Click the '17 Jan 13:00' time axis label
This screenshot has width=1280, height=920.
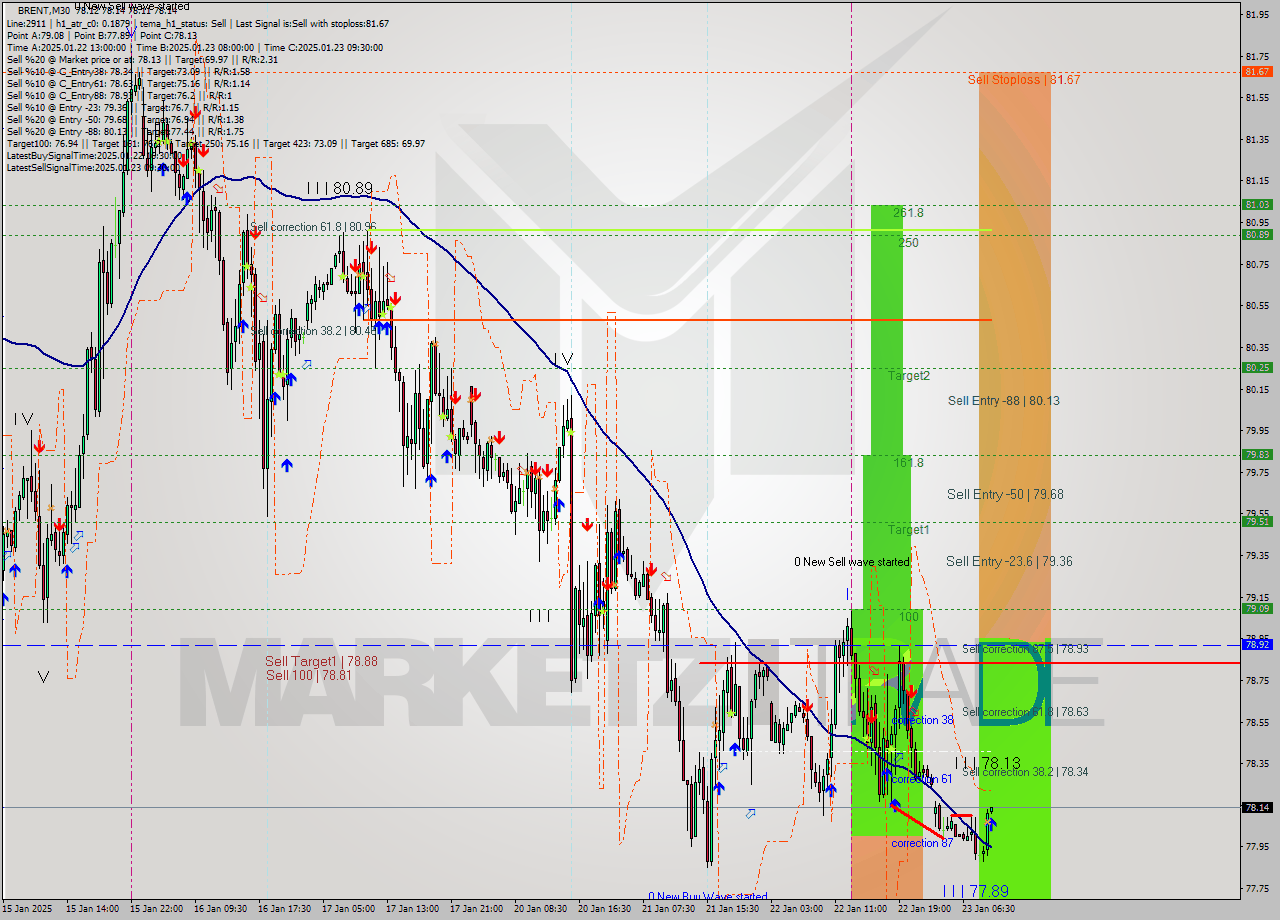coord(411,909)
